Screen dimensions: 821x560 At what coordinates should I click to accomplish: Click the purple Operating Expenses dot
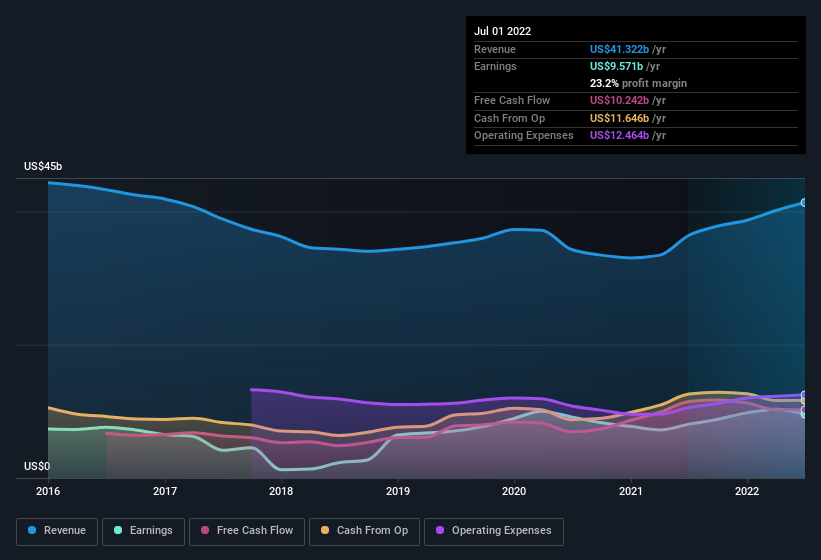pyautogui.click(x=440, y=531)
